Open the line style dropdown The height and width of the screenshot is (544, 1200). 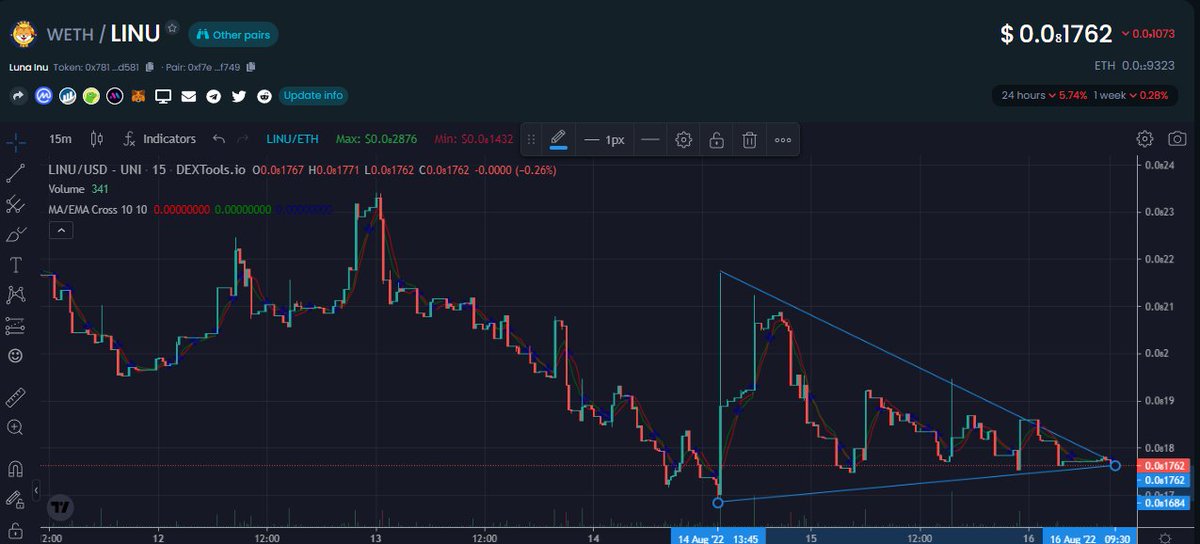click(650, 140)
